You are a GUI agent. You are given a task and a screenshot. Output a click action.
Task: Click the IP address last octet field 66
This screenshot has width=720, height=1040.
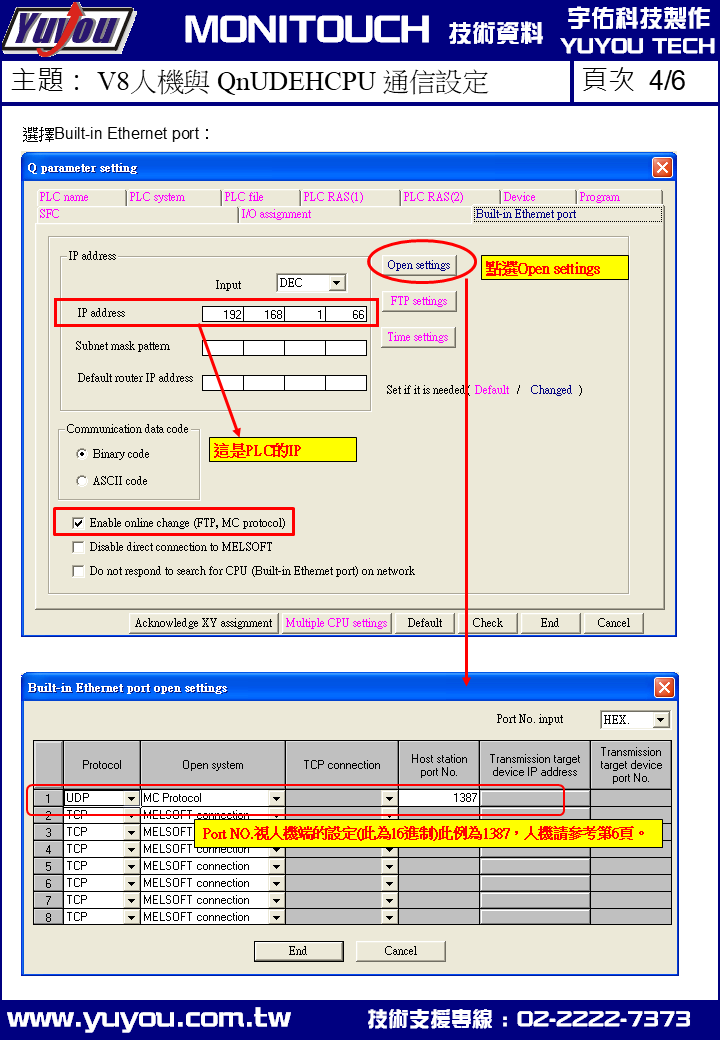click(346, 314)
